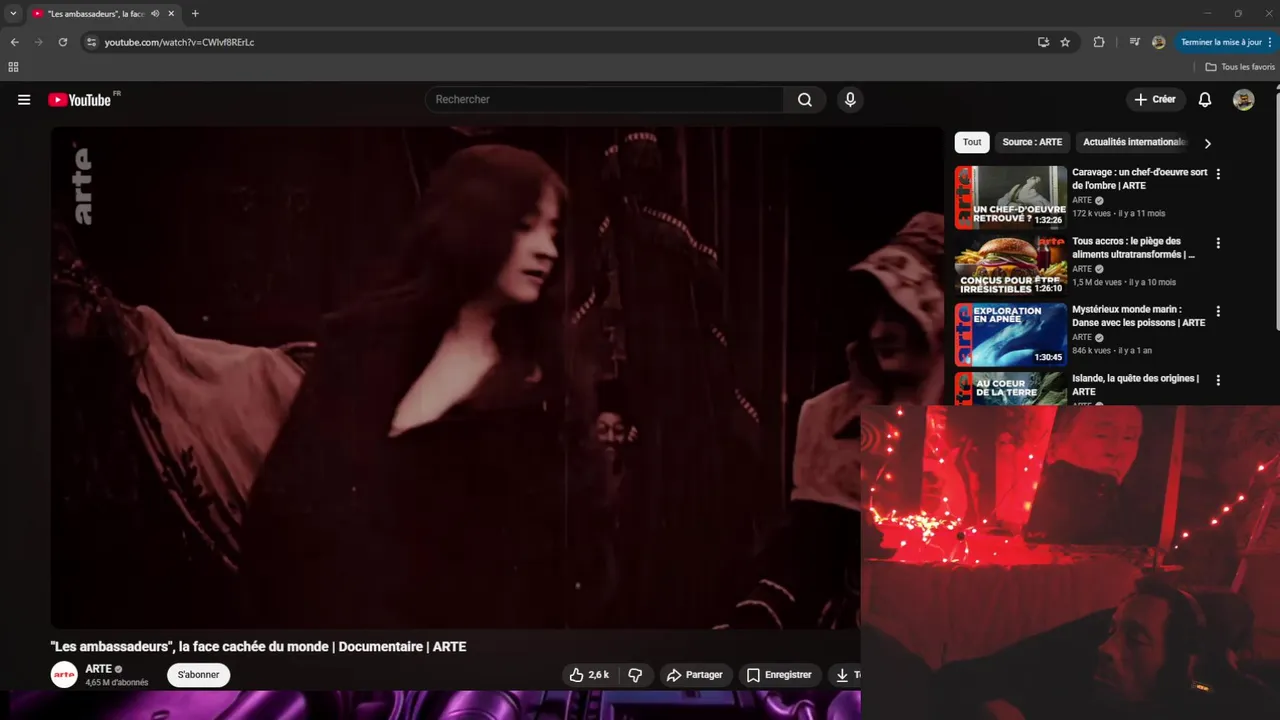Expand the tab search dropdown
This screenshot has width=1280, height=720.
pyautogui.click(x=13, y=14)
